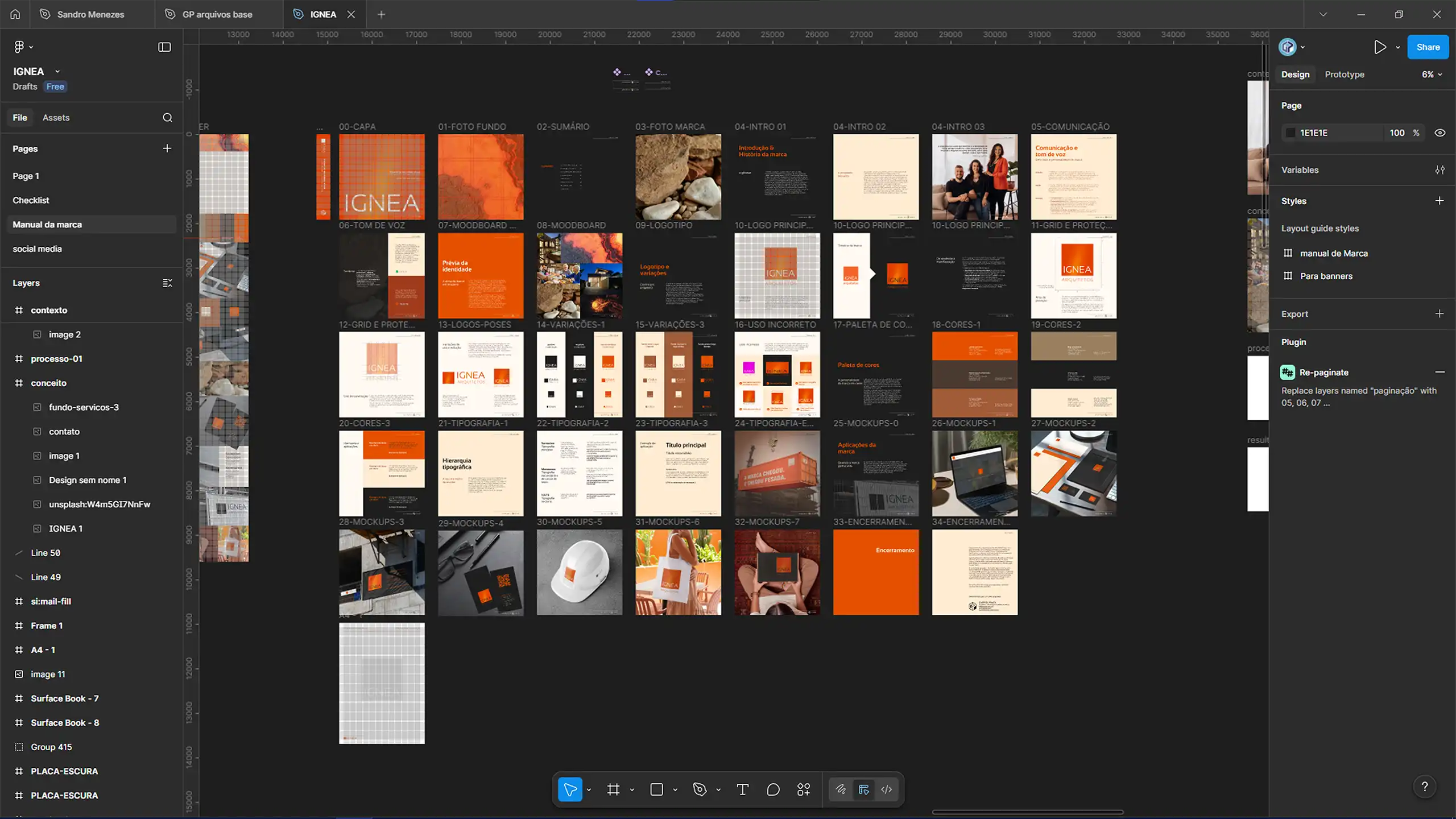Toggle Draw mode in bottom toolbar

(x=841, y=789)
